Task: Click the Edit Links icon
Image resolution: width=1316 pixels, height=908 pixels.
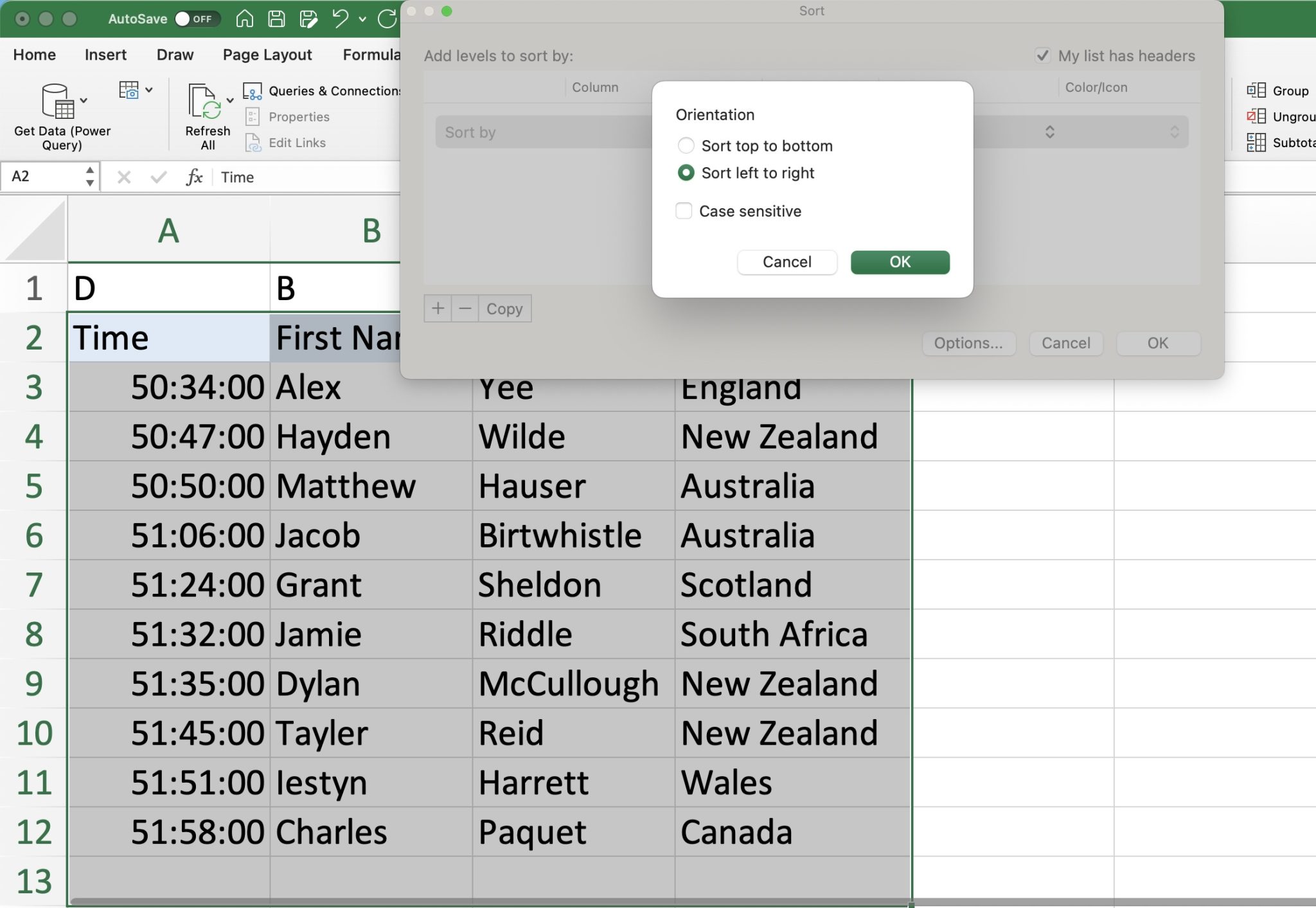Action: [253, 143]
